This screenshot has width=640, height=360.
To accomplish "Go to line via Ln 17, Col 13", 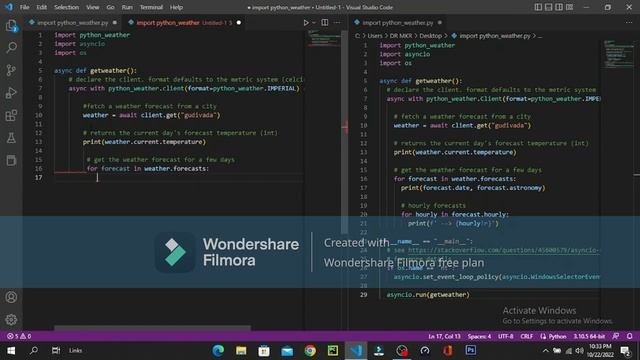I will click(444, 336).
